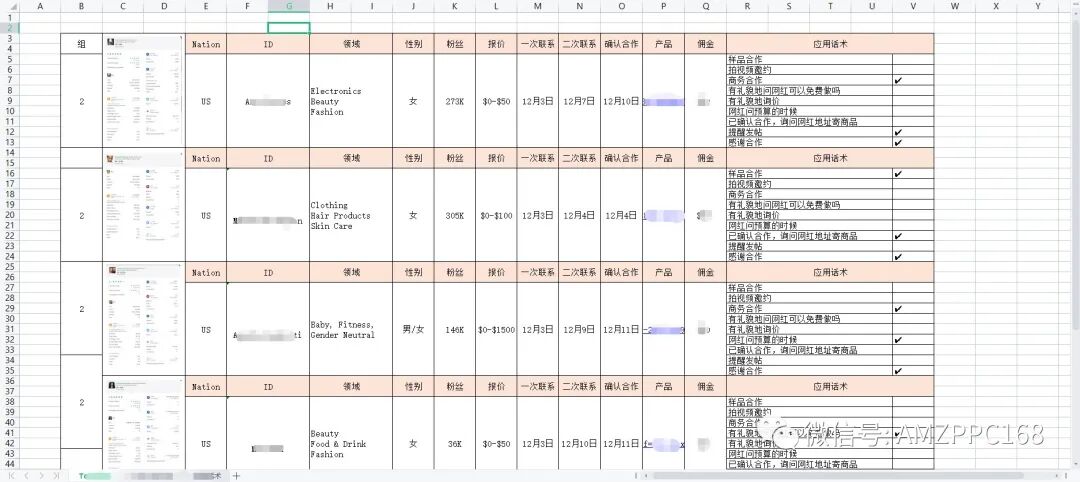Select 'Clothing Hair Products Skin Care' cell
The image size is (1080, 482).
pos(351,216)
